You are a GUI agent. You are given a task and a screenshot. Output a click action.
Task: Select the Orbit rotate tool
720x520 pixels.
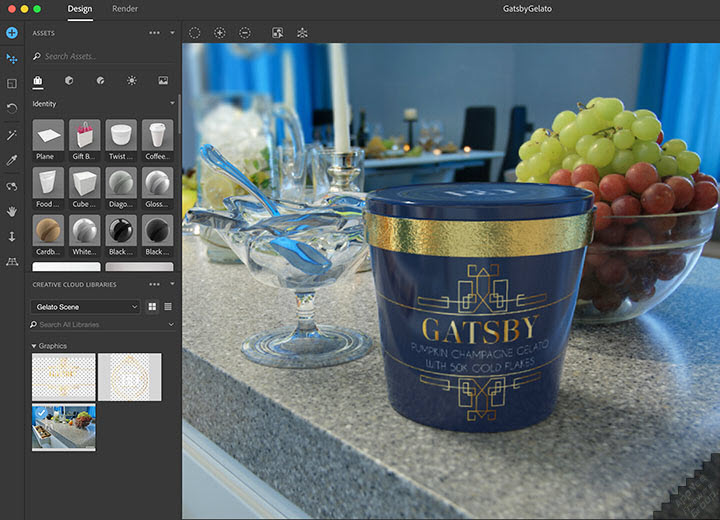click(x=12, y=108)
